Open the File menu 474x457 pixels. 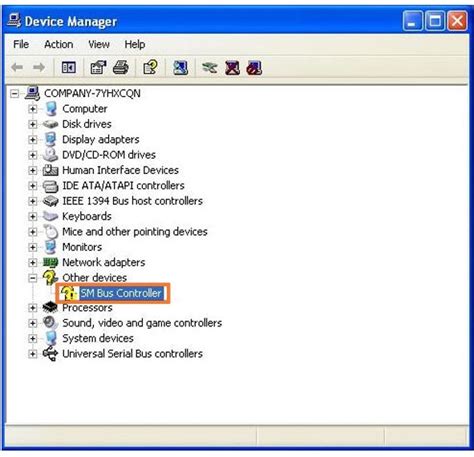pyautogui.click(x=21, y=44)
